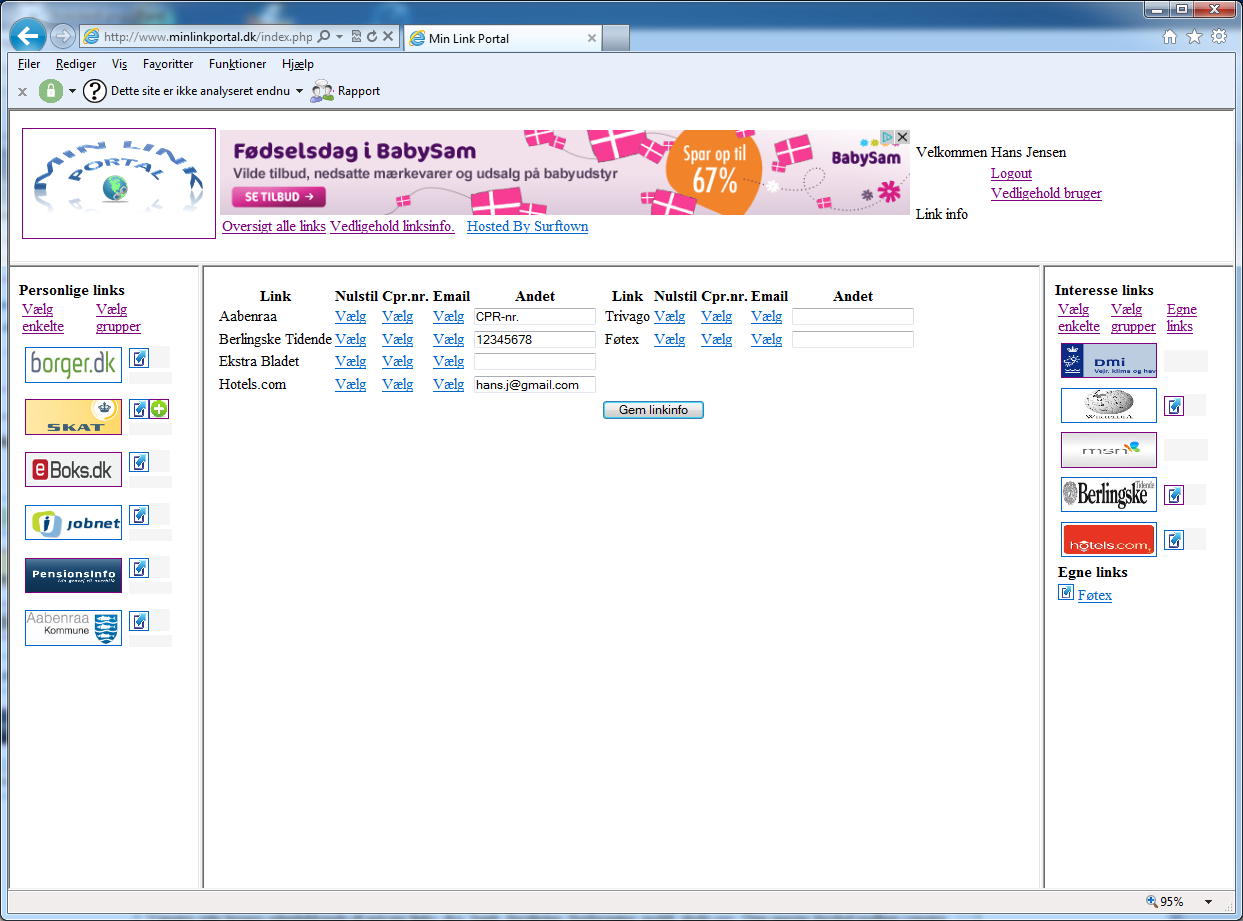Viewport: 1243px width, 921px height.
Task: Open the Aabenraa Kommune logo link
Action: click(x=73, y=627)
